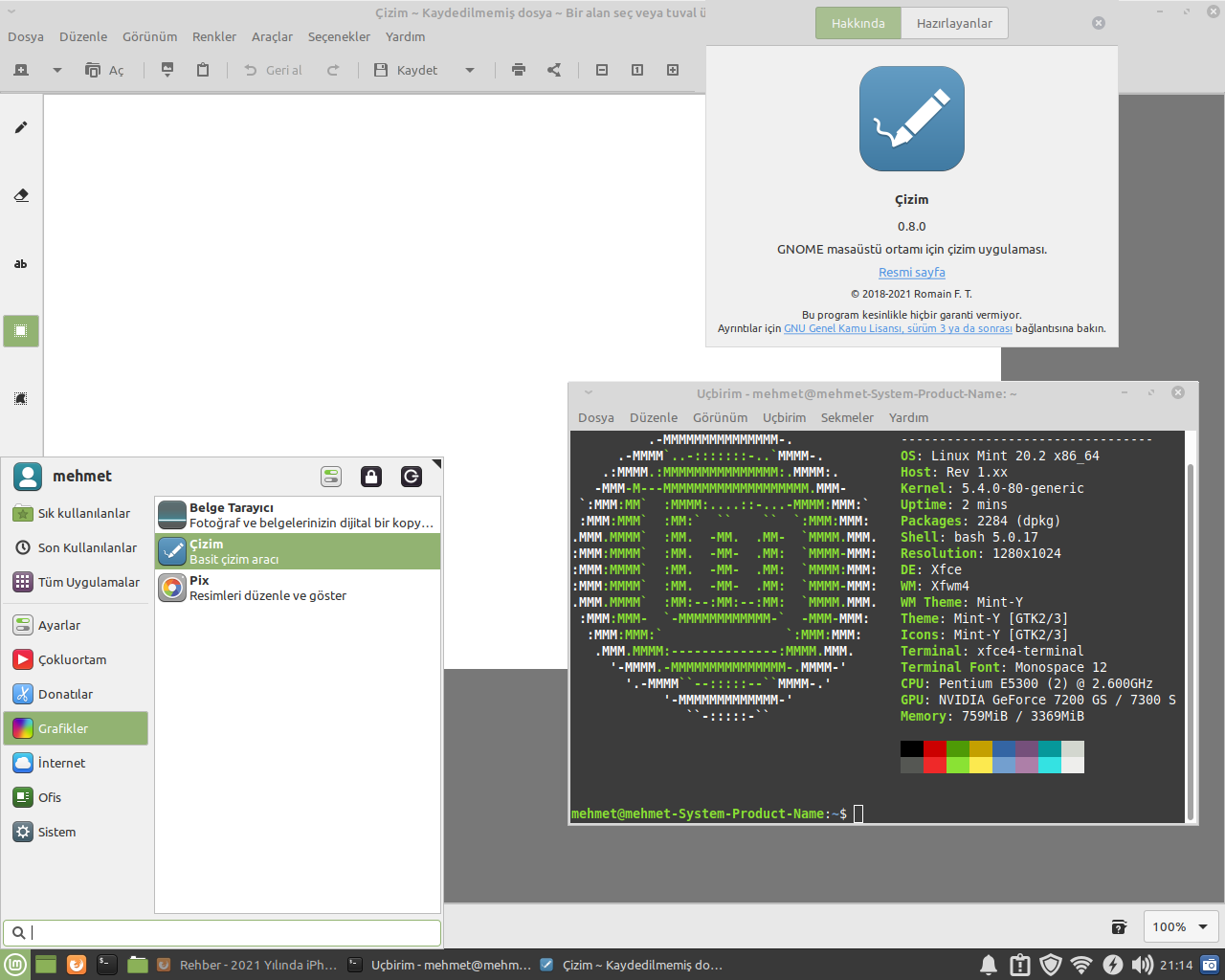Screen dimensions: 1225x980
Task: Click the red color block in terminal
Action: [935, 749]
